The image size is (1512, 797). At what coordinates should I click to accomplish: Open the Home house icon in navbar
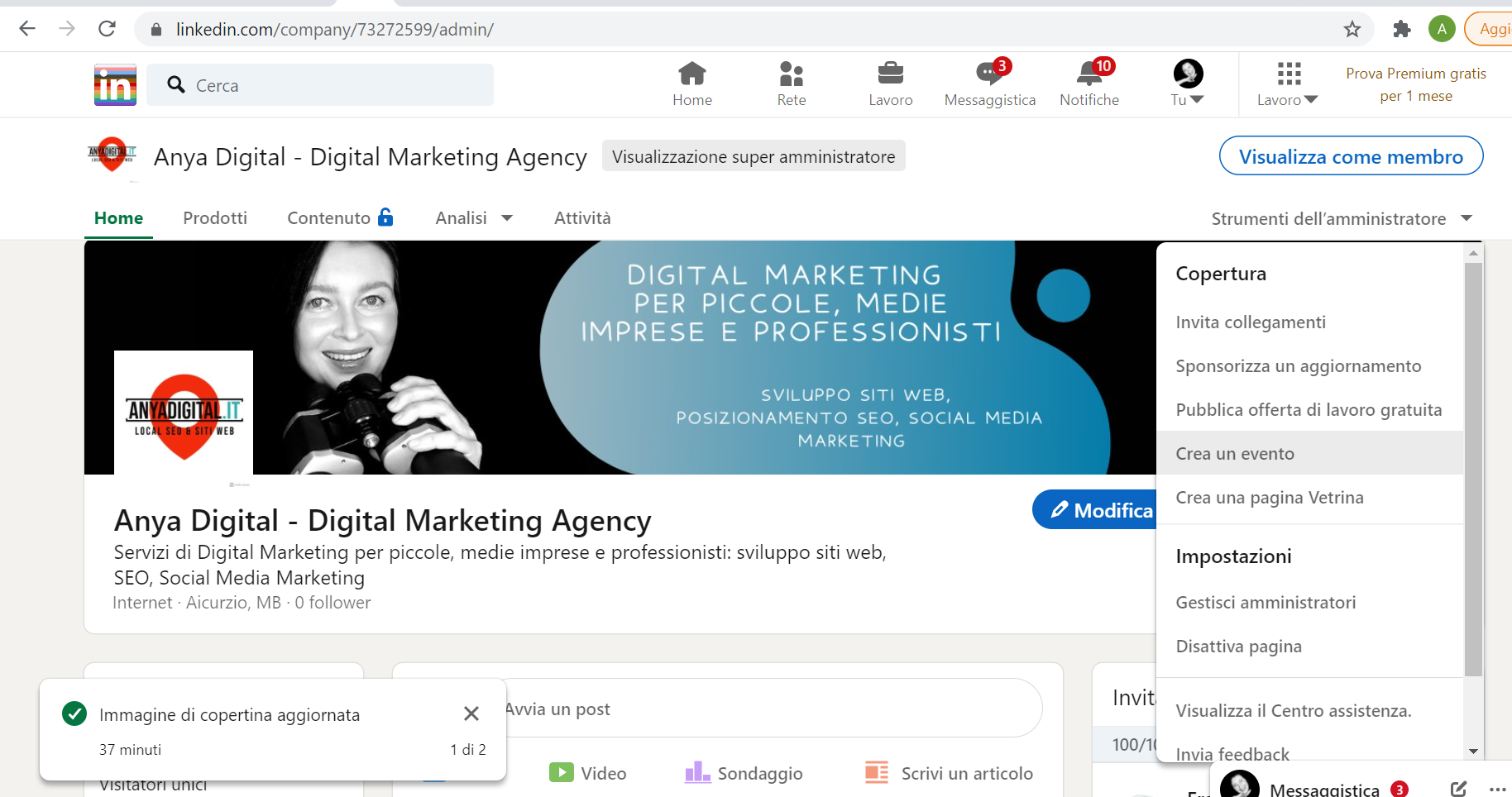[x=691, y=74]
